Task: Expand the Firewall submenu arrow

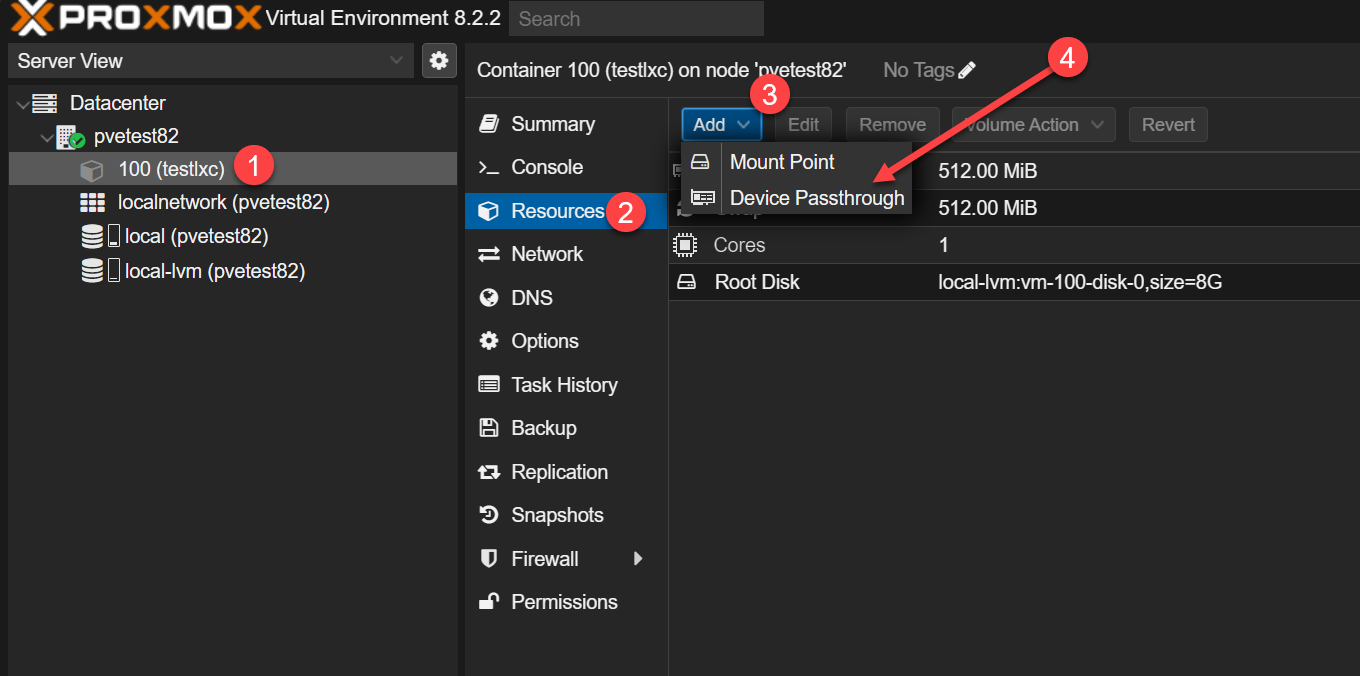Action: [x=638, y=559]
